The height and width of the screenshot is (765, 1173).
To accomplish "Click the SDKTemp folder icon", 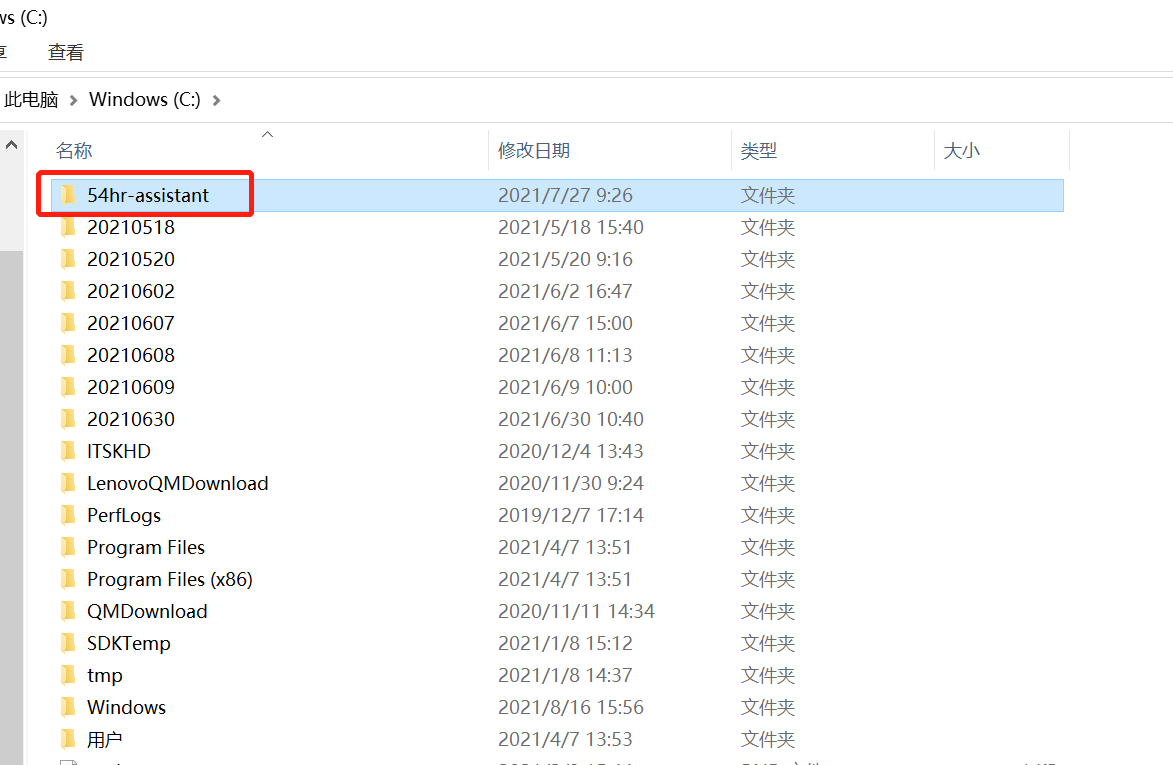I will (68, 643).
